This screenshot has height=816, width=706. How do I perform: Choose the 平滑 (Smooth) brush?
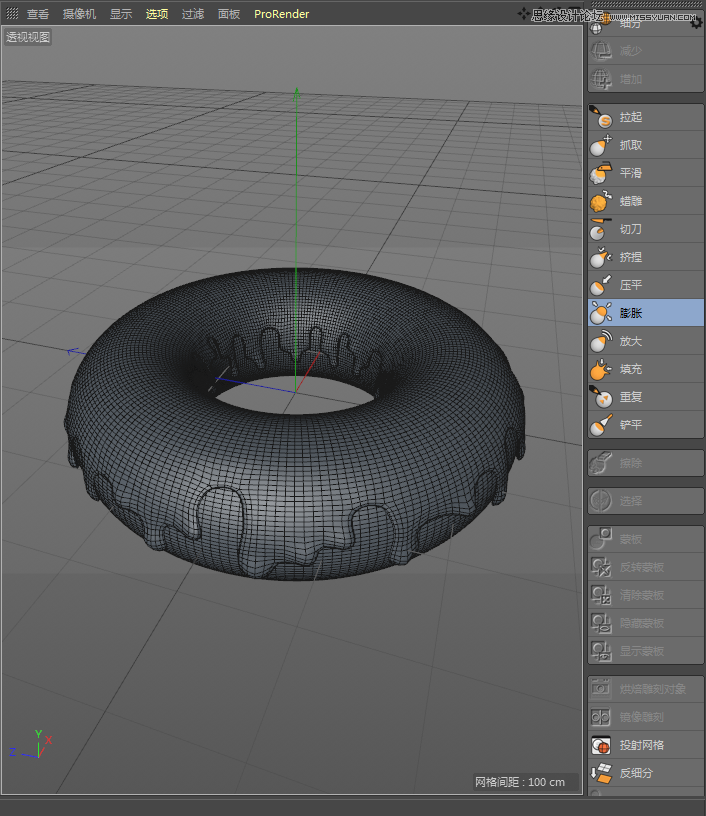click(644, 173)
